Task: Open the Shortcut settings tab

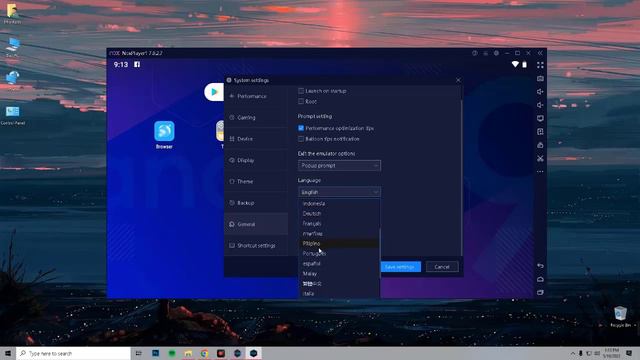Action: coord(256,246)
